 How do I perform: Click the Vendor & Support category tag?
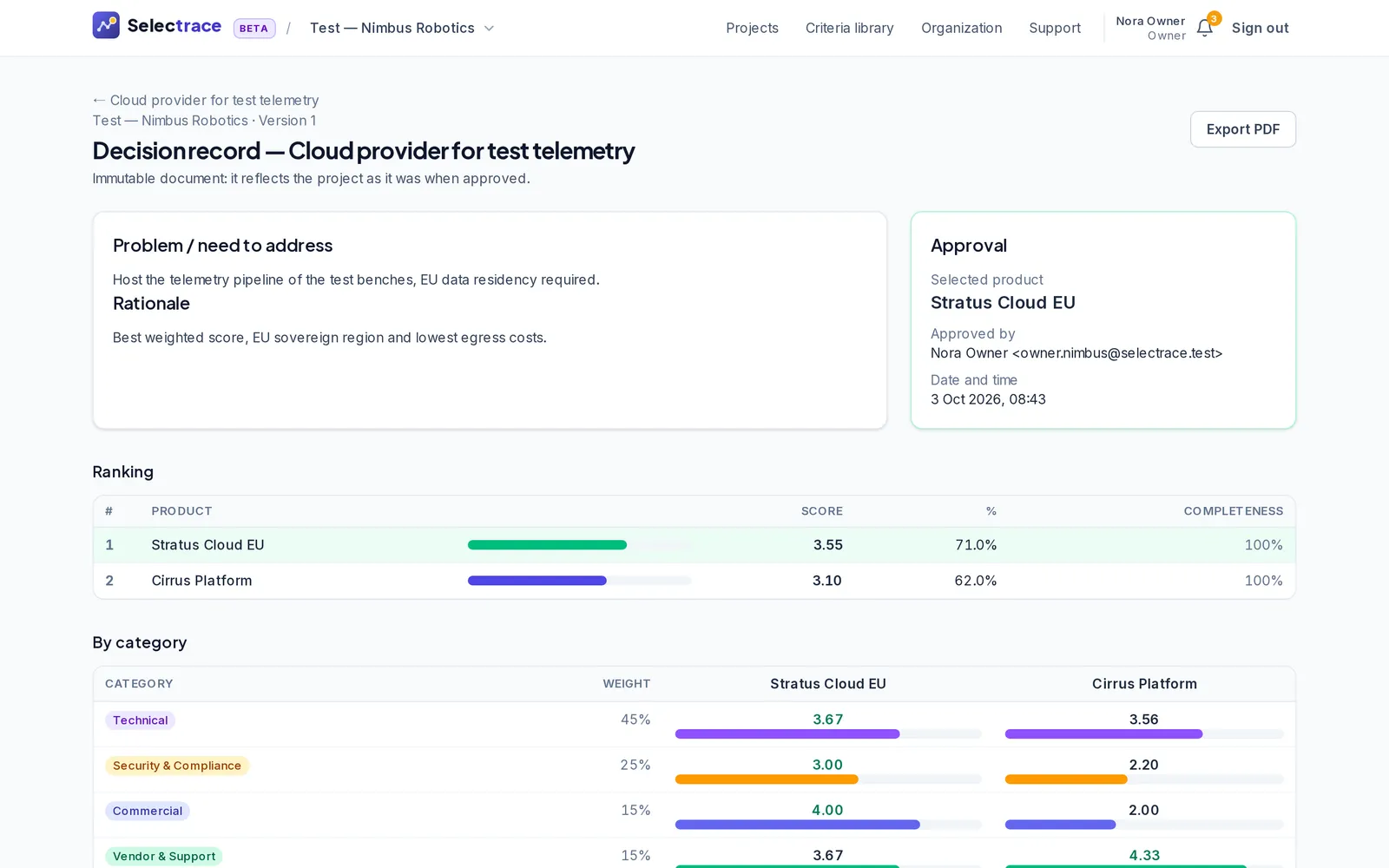pos(164,856)
